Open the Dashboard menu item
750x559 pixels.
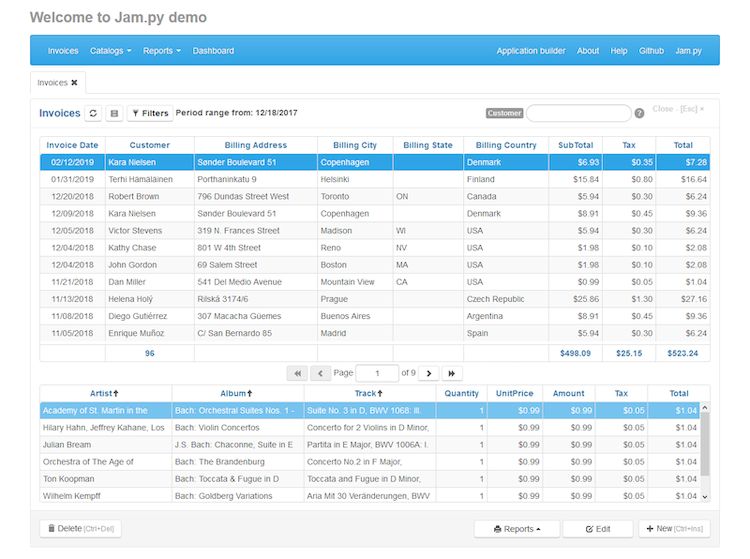pos(213,51)
